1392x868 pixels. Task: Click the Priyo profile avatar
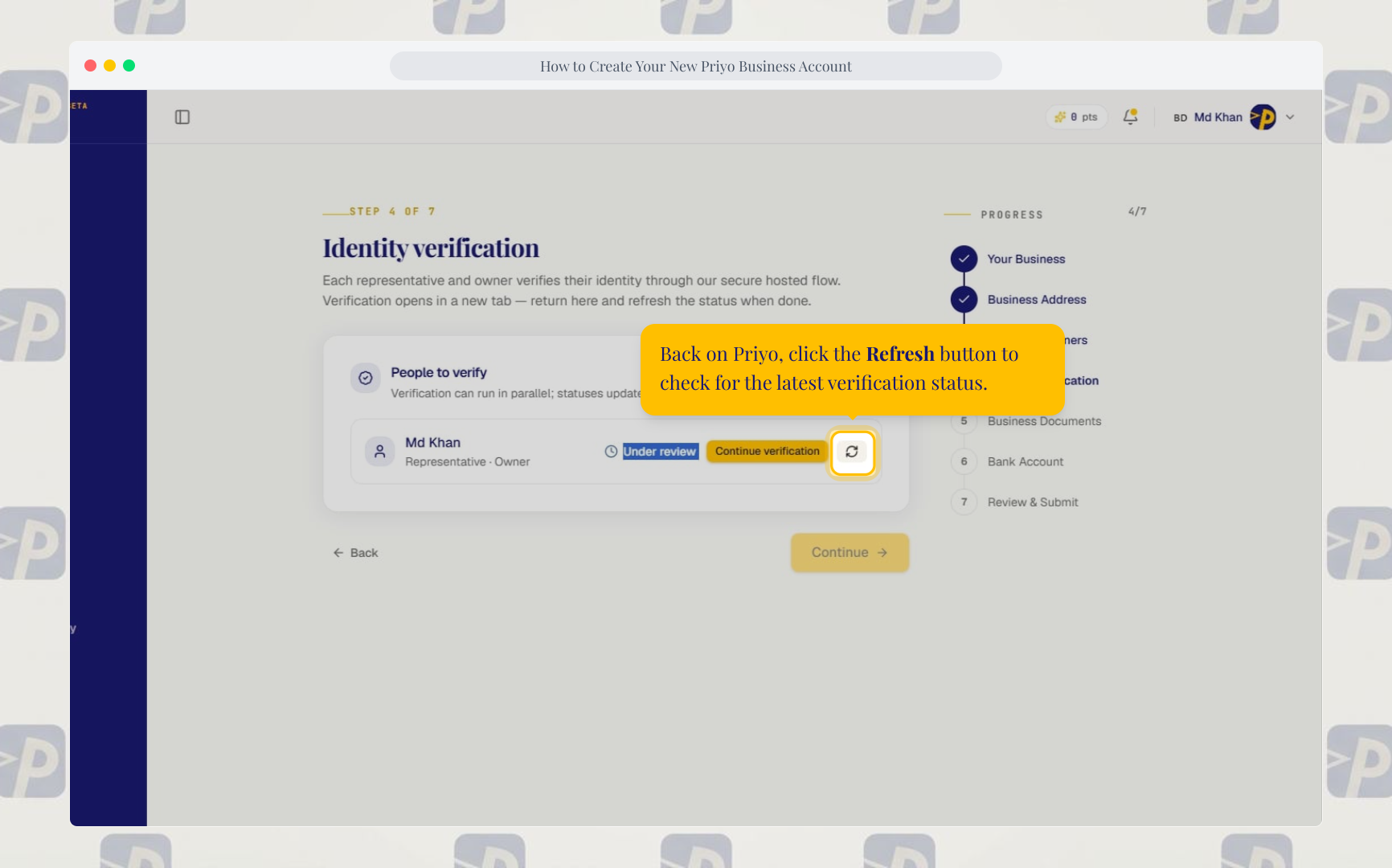point(1263,117)
